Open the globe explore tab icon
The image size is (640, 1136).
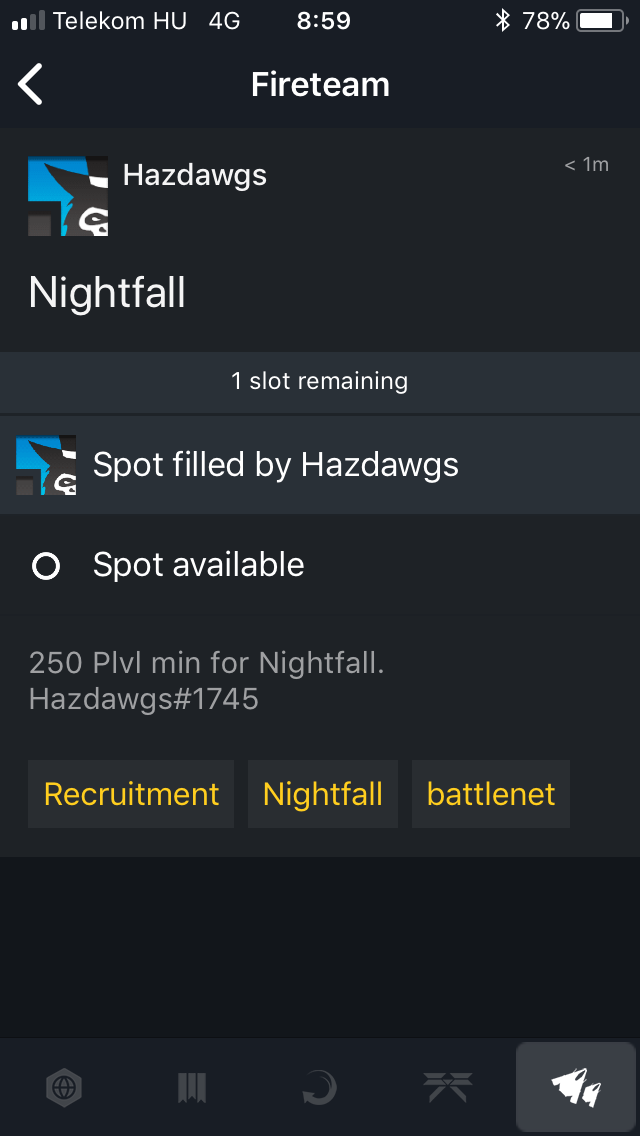pyautogui.click(x=64, y=1087)
